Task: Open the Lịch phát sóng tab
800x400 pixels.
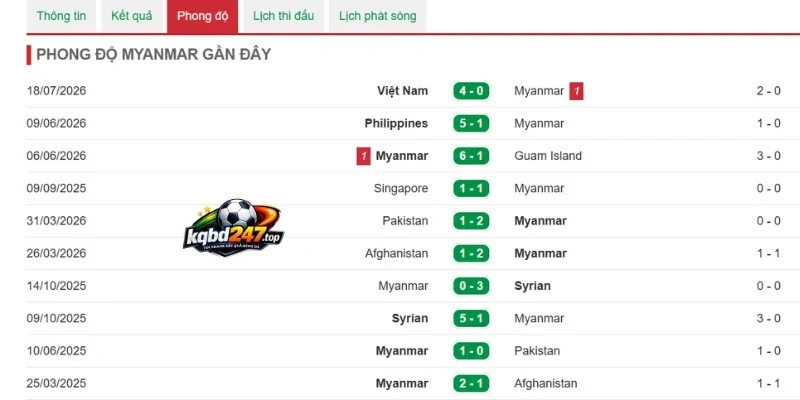Action: pyautogui.click(x=378, y=16)
